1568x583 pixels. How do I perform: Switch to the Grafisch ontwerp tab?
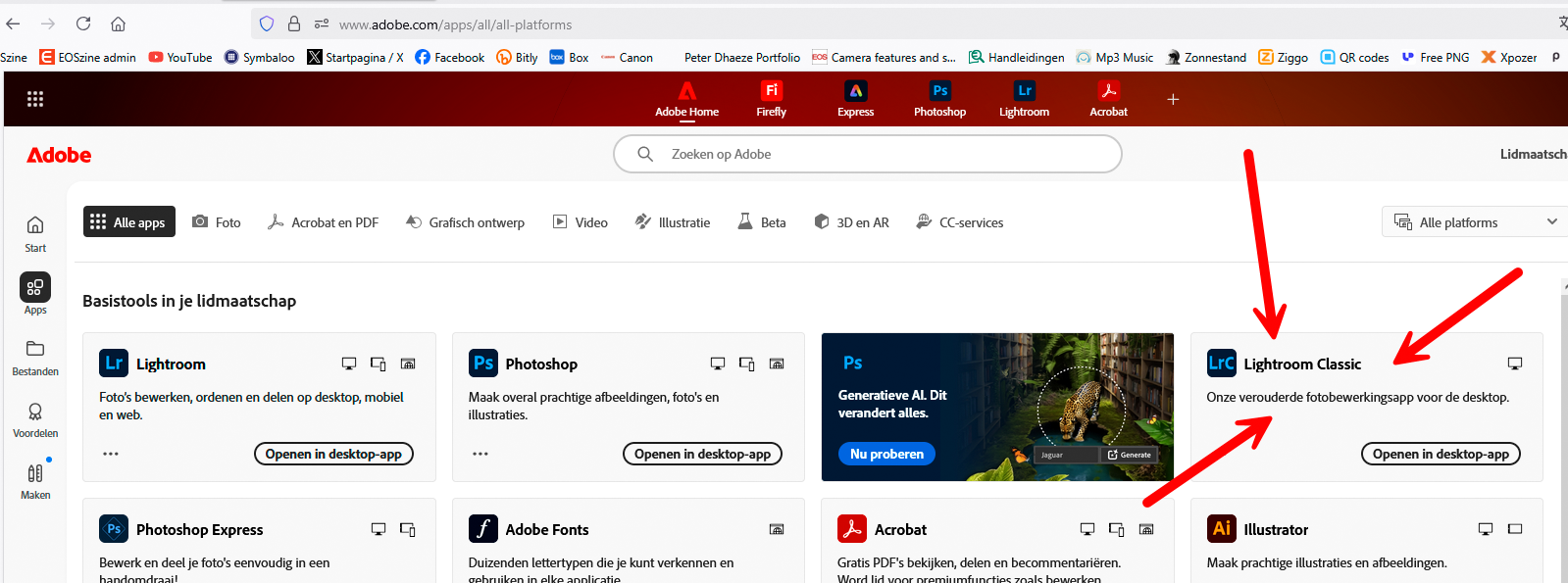465,222
